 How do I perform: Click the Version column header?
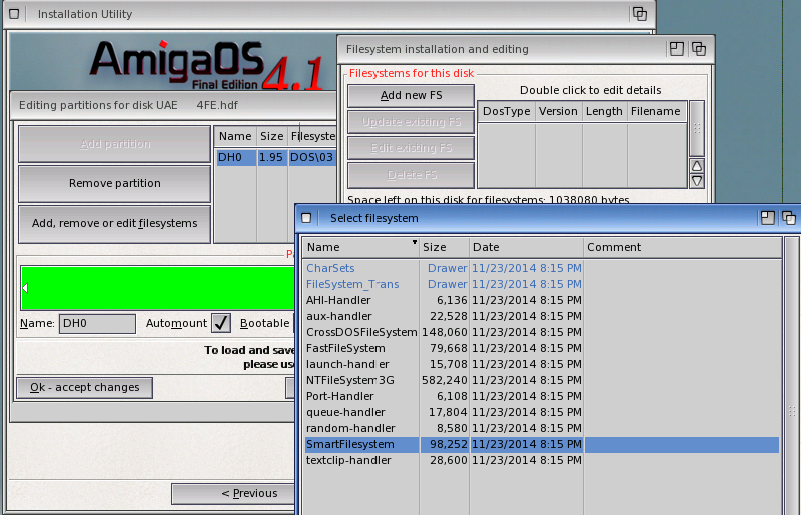[x=558, y=111]
